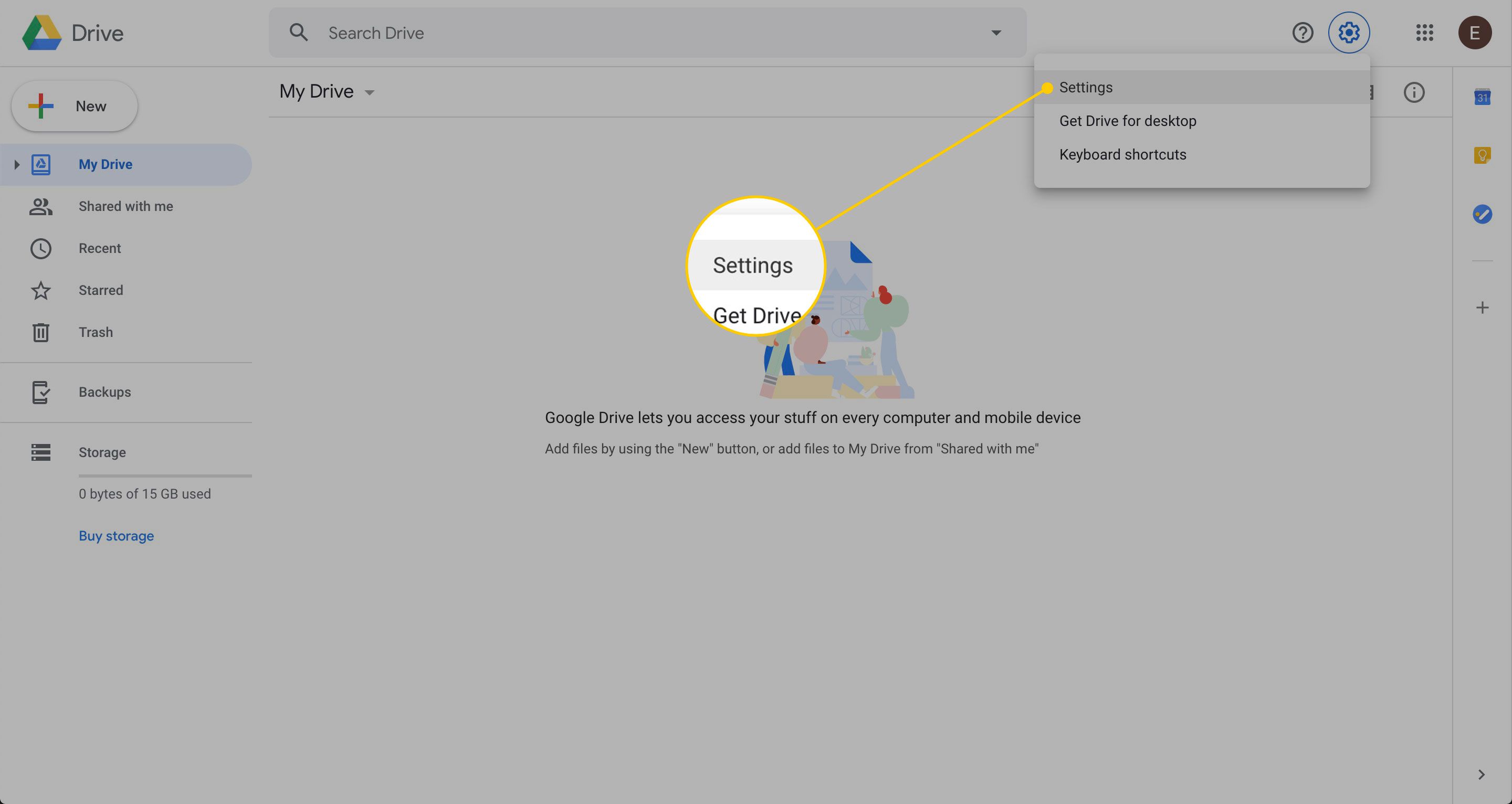Open the Google Tasks side panel icon
The width and height of the screenshot is (1512, 804).
coord(1482,214)
